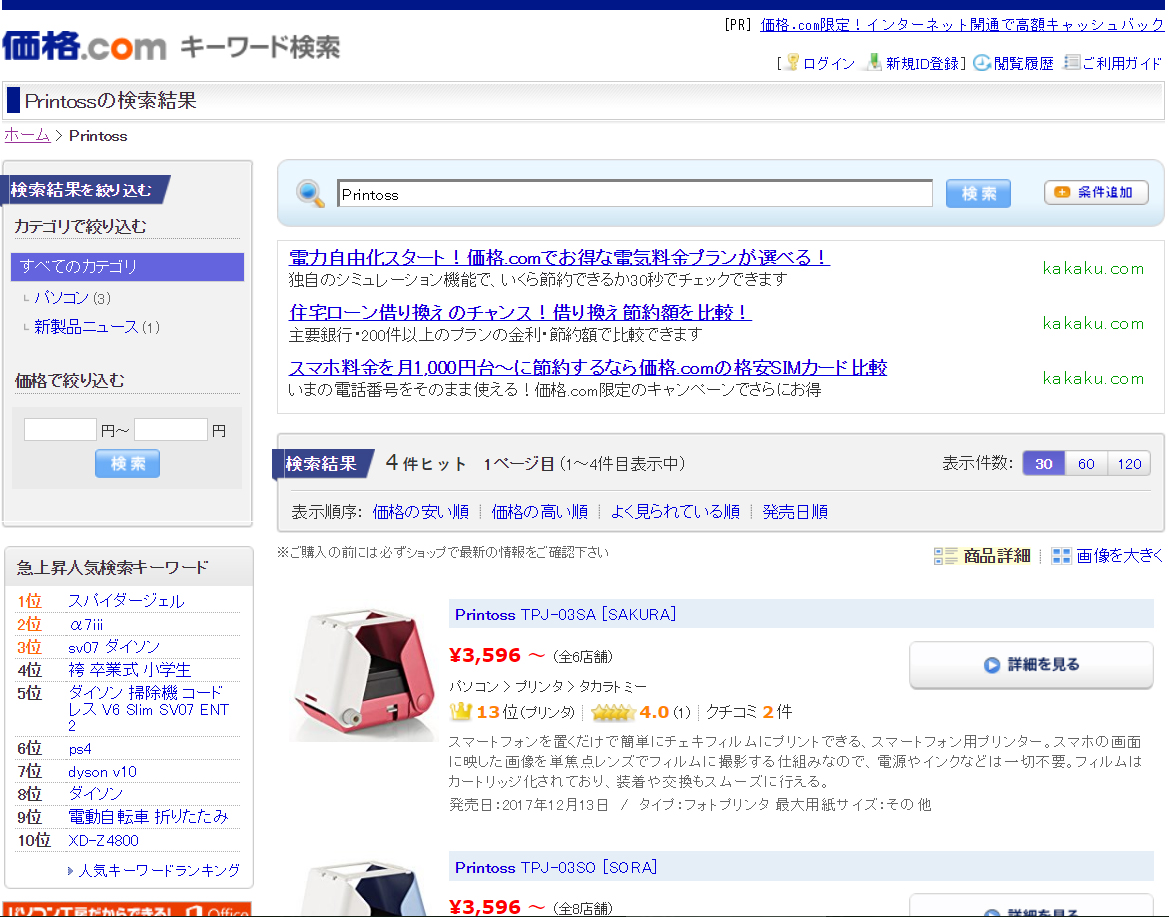Image resolution: width=1169 pixels, height=917 pixels.
Task: Go to ホーム breadcrumb
Action: click(x=27, y=135)
